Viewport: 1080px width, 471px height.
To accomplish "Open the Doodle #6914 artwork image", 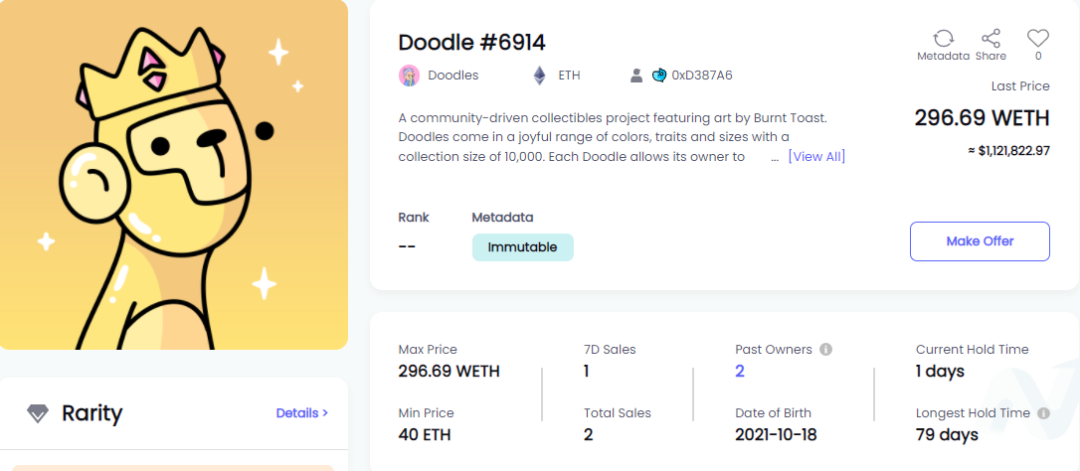I will tap(174, 175).
